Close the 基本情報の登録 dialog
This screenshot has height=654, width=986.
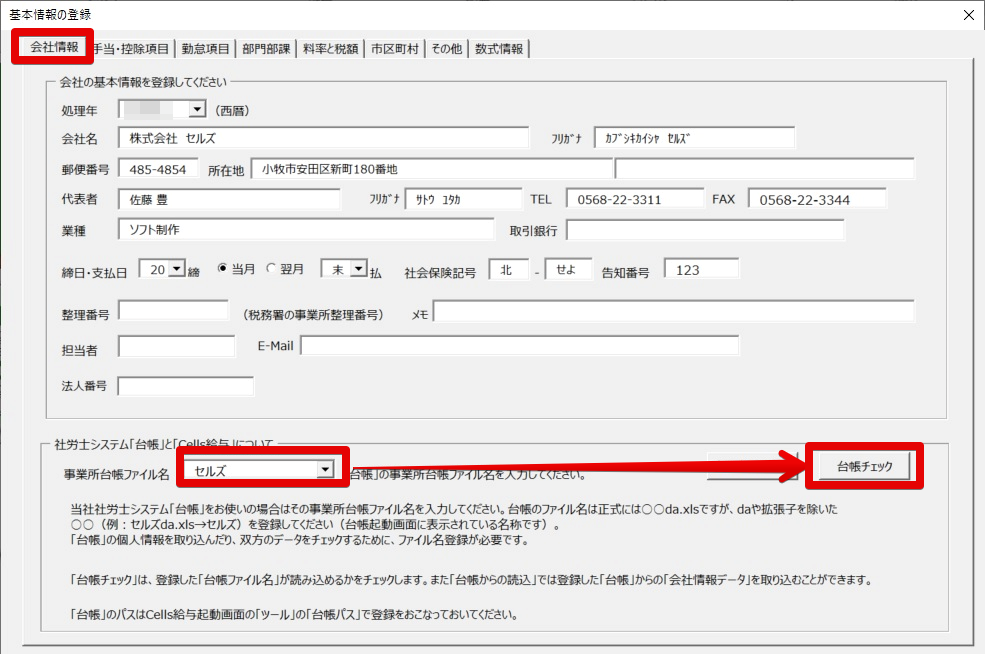pyautogui.click(x=968, y=14)
